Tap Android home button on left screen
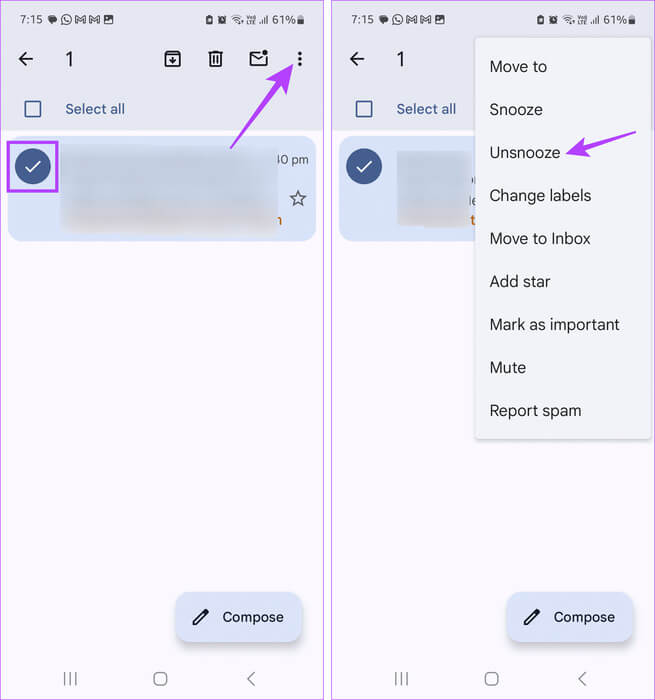Image resolution: width=655 pixels, height=700 pixels. tap(160, 679)
